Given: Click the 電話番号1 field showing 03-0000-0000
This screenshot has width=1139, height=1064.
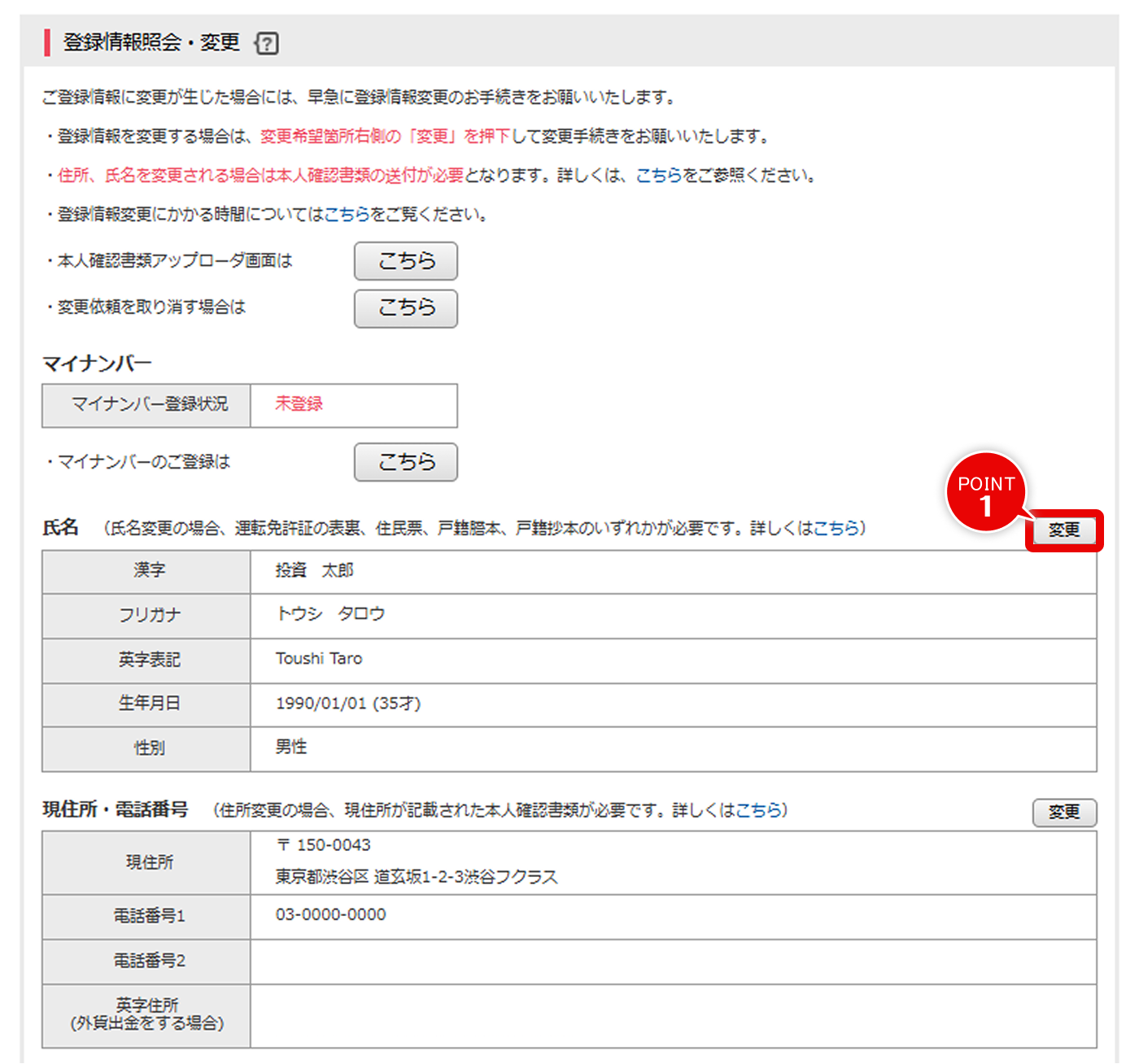Looking at the screenshot, I should click(329, 915).
